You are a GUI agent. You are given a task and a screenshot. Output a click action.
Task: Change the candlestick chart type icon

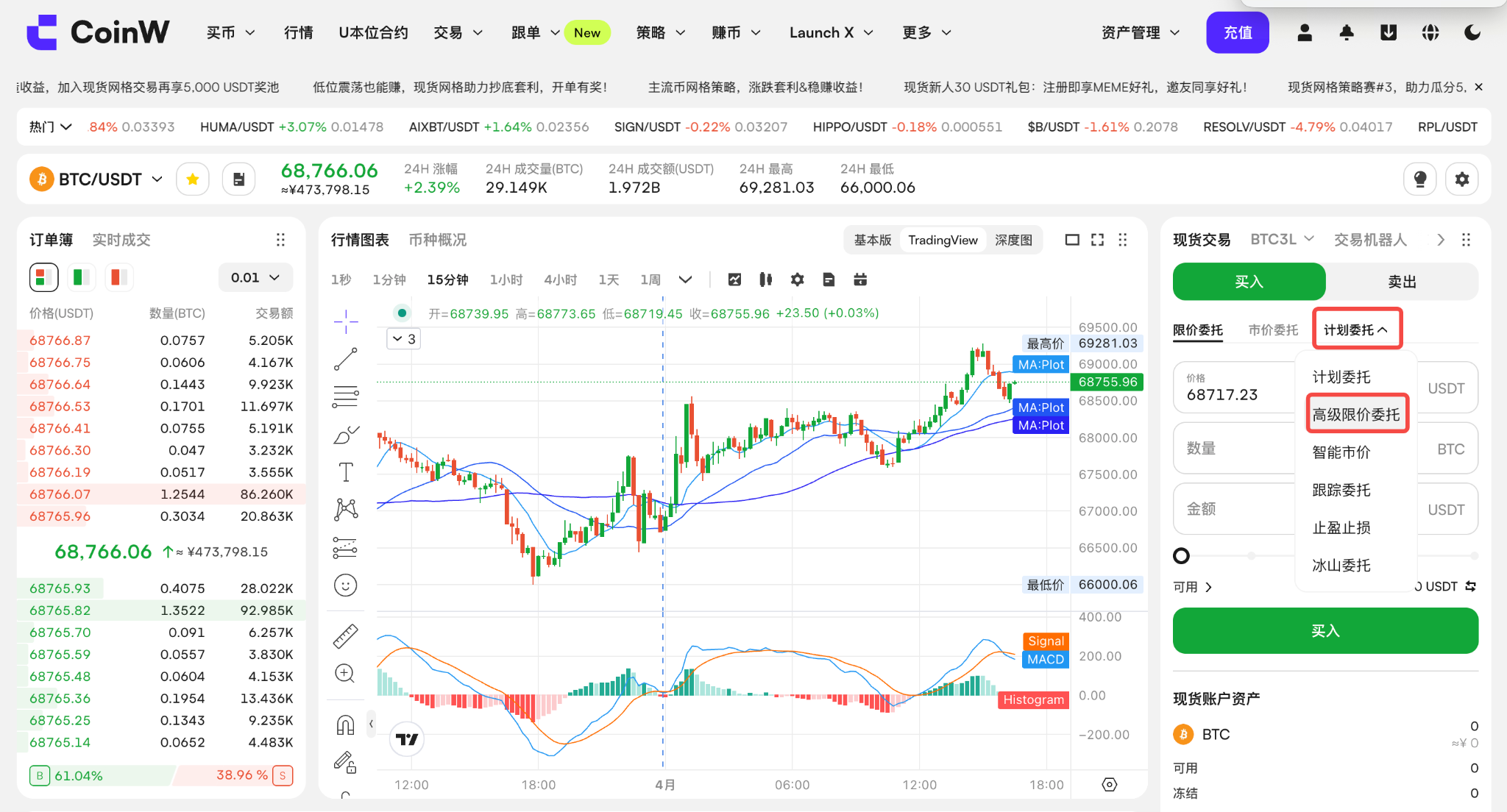tap(766, 279)
